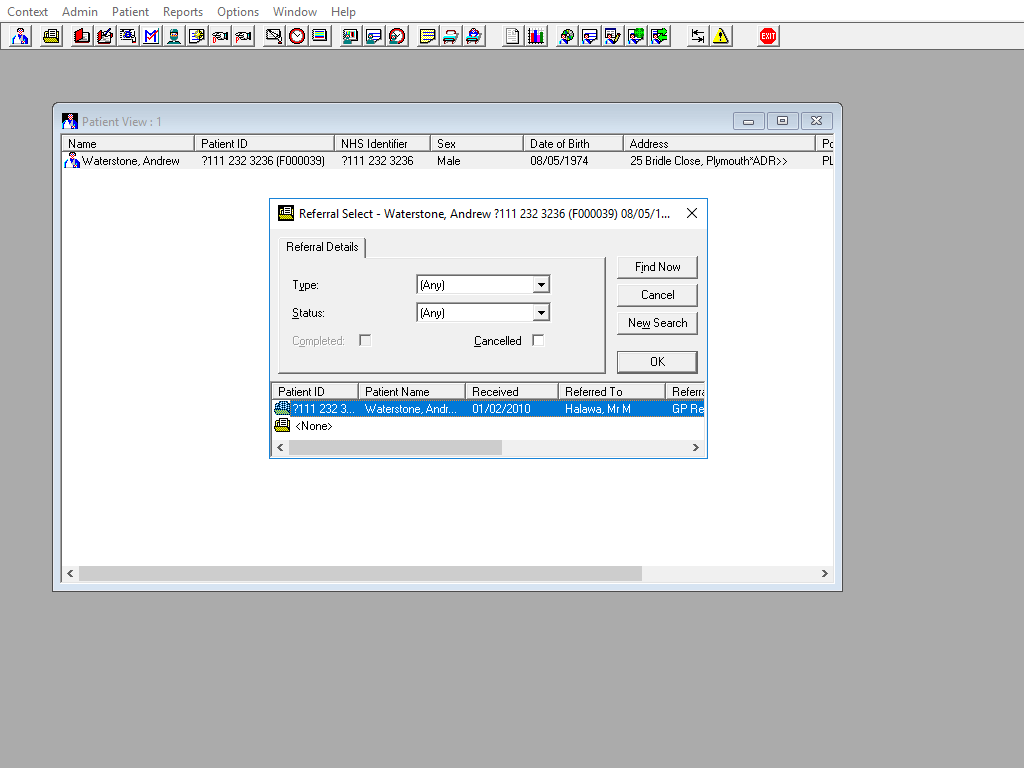The height and width of the screenshot is (768, 1024).
Task: Click the OK button
Action: (x=657, y=362)
